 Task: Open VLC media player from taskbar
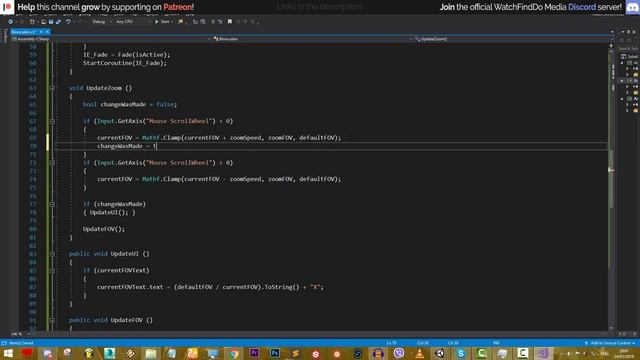coord(419,353)
